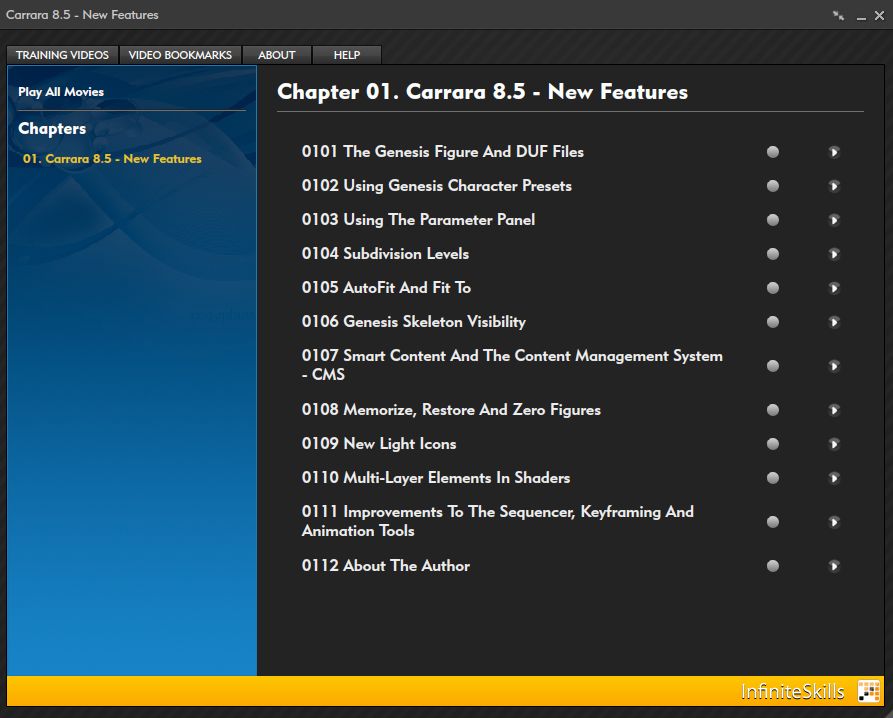
Task: Click the InfiniteSkills logo icon
Action: (x=869, y=691)
